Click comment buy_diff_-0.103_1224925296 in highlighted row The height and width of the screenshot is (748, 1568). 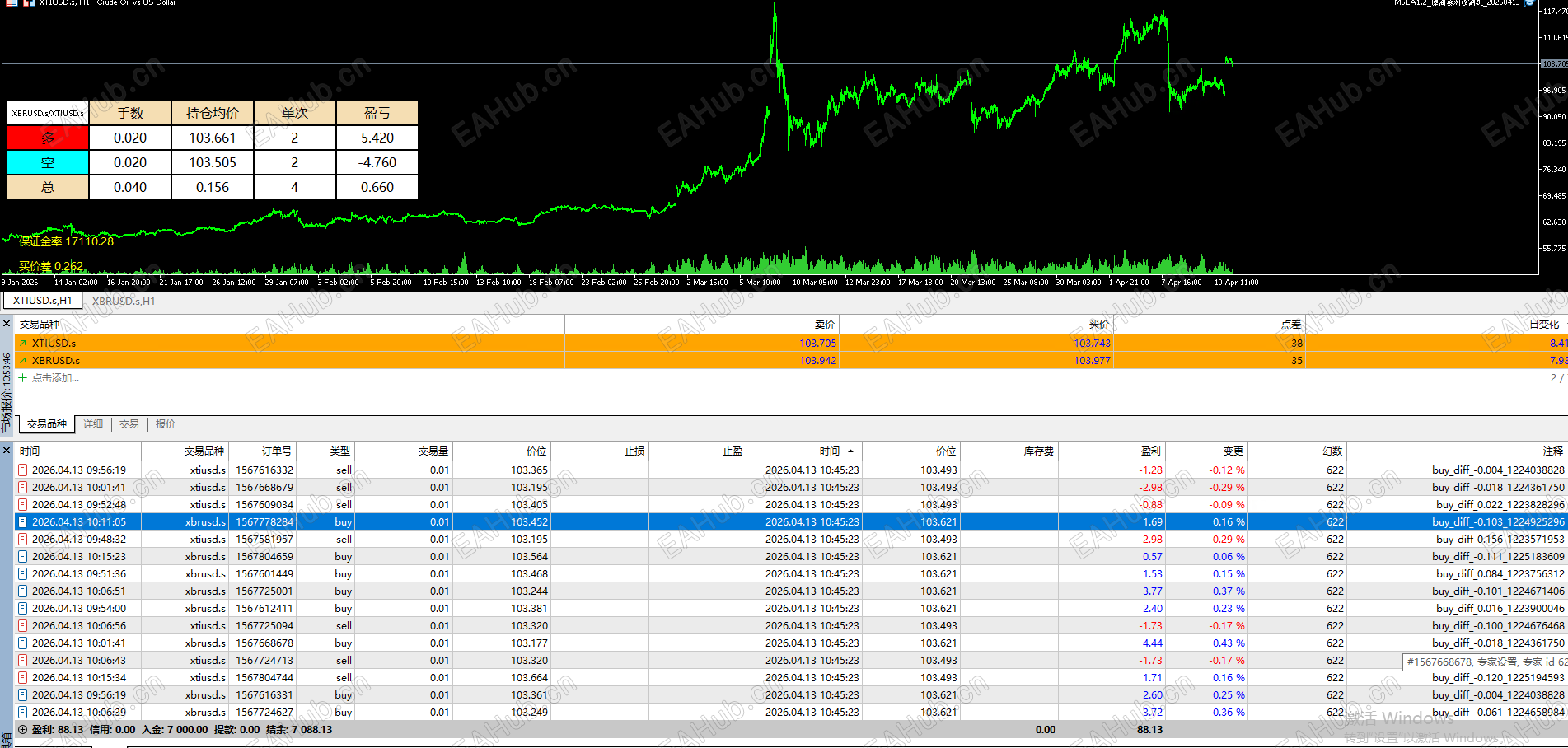(x=1498, y=521)
